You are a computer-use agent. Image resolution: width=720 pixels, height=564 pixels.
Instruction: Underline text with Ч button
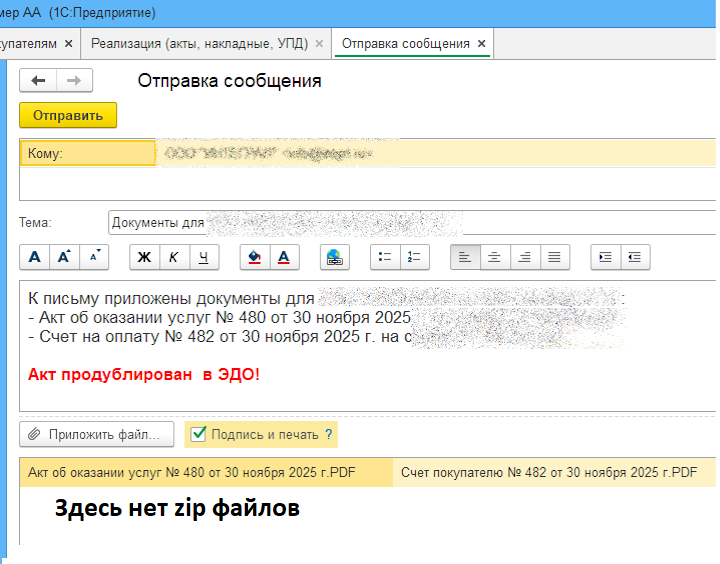pyautogui.click(x=204, y=257)
